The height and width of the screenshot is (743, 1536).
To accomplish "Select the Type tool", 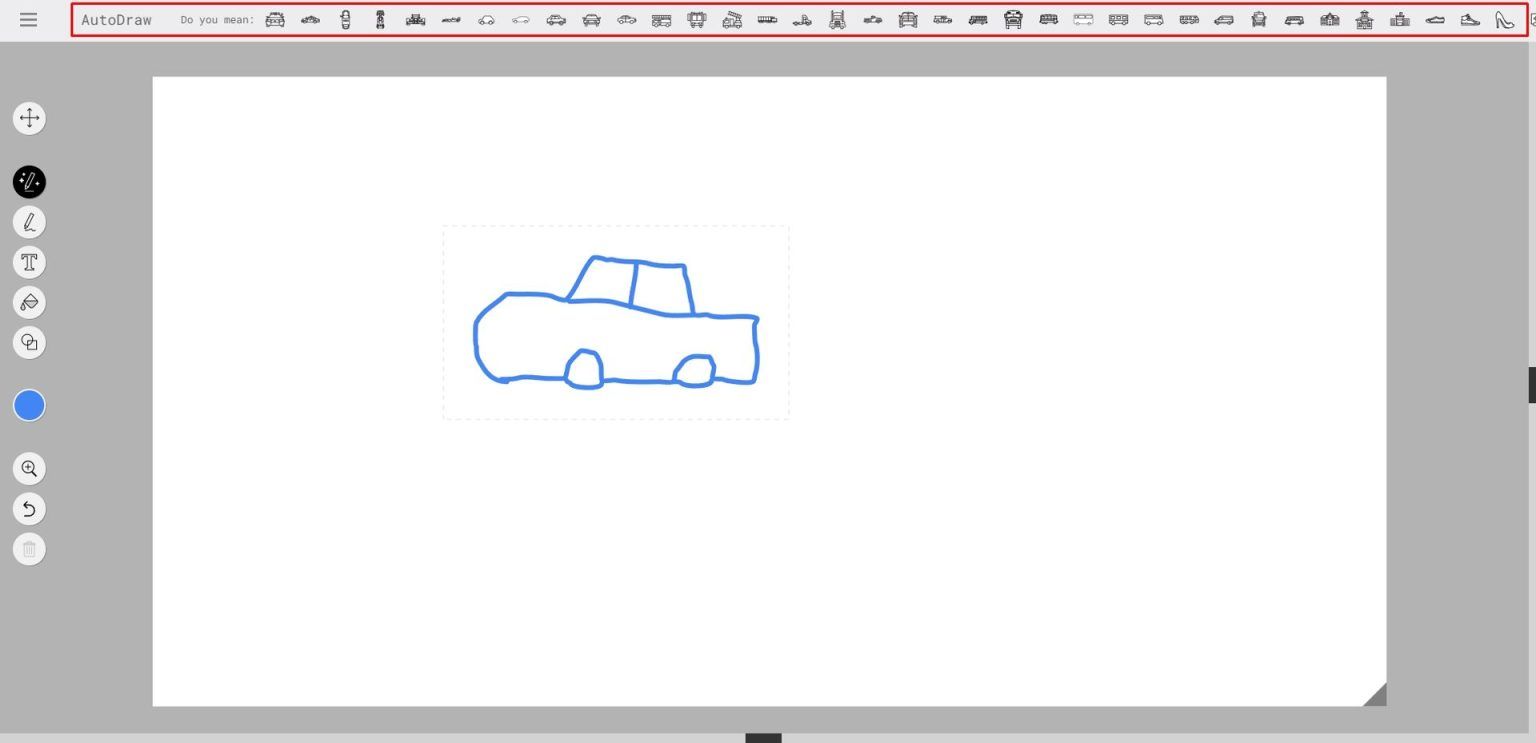I will tap(29, 262).
